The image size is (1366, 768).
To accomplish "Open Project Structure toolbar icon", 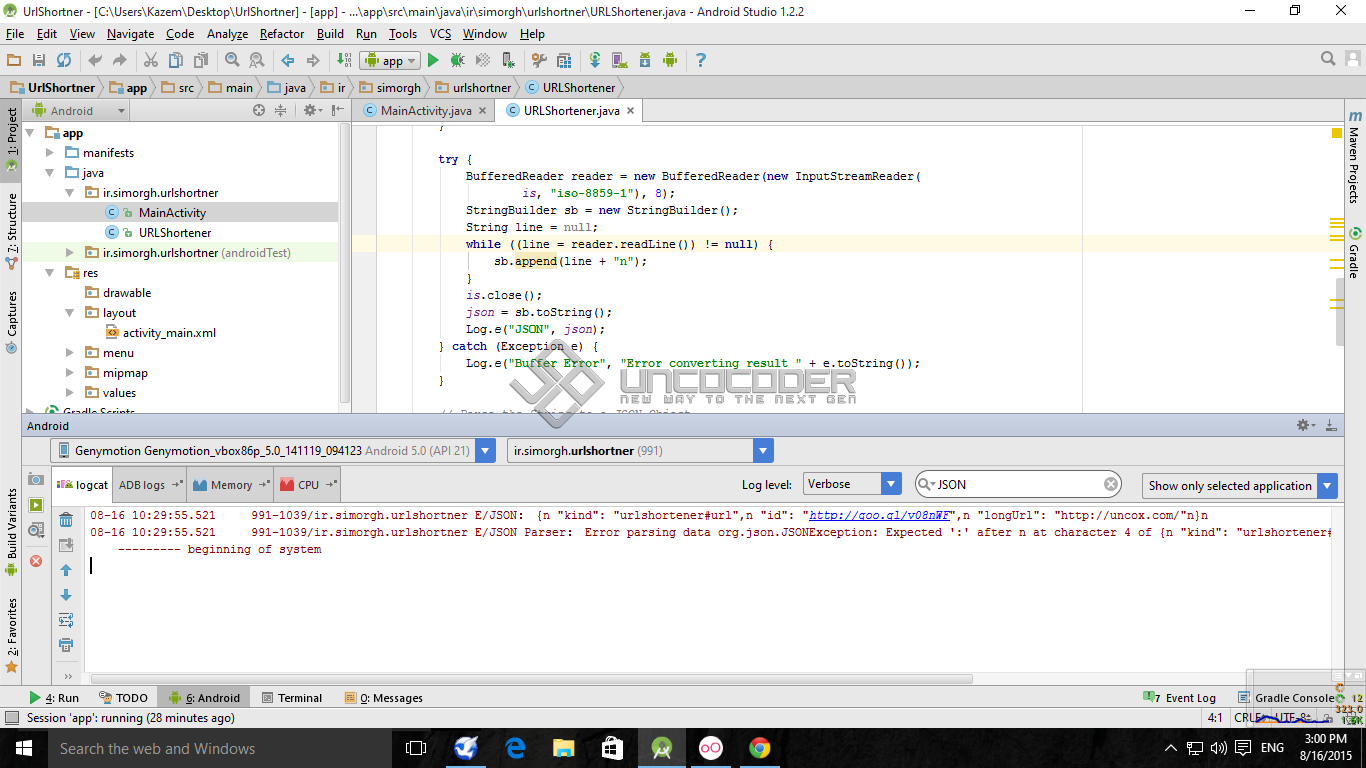I will tap(564, 60).
